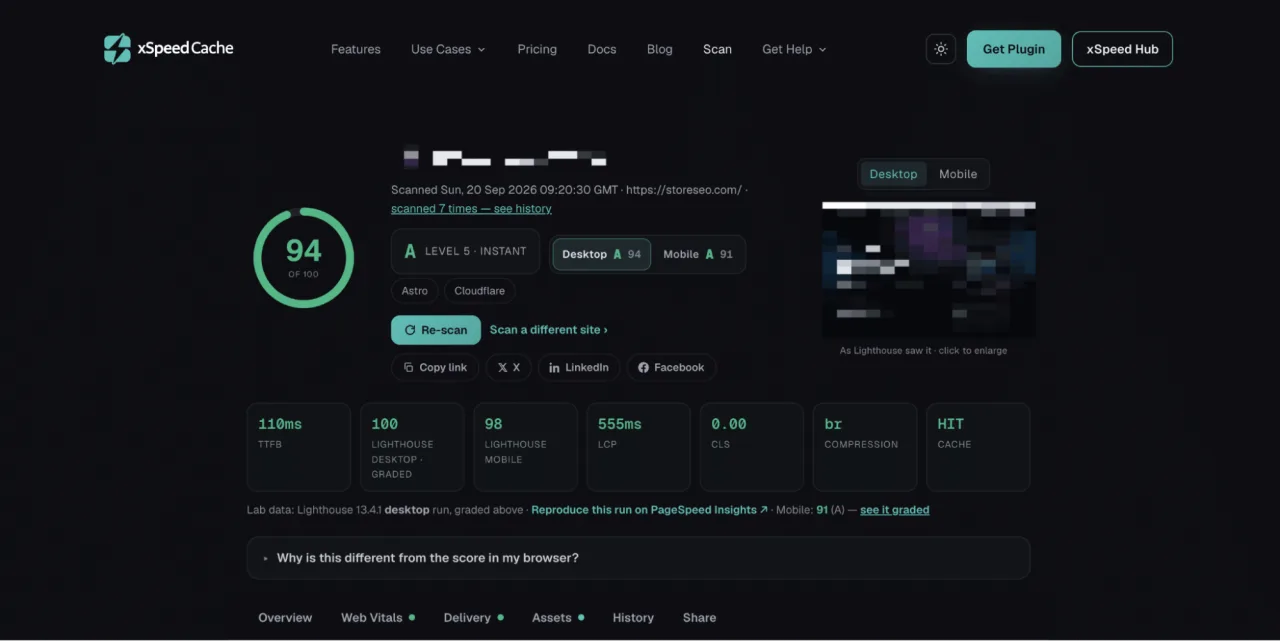Open the Get Help dropdown menu
1280x641 pixels.
794,49
